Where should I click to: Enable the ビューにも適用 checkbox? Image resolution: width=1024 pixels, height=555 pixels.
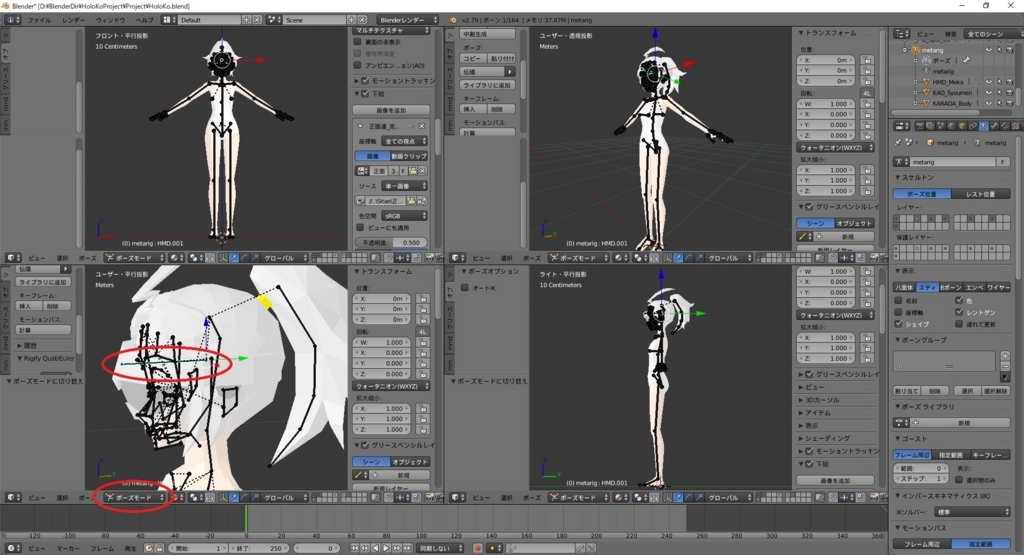[360, 227]
